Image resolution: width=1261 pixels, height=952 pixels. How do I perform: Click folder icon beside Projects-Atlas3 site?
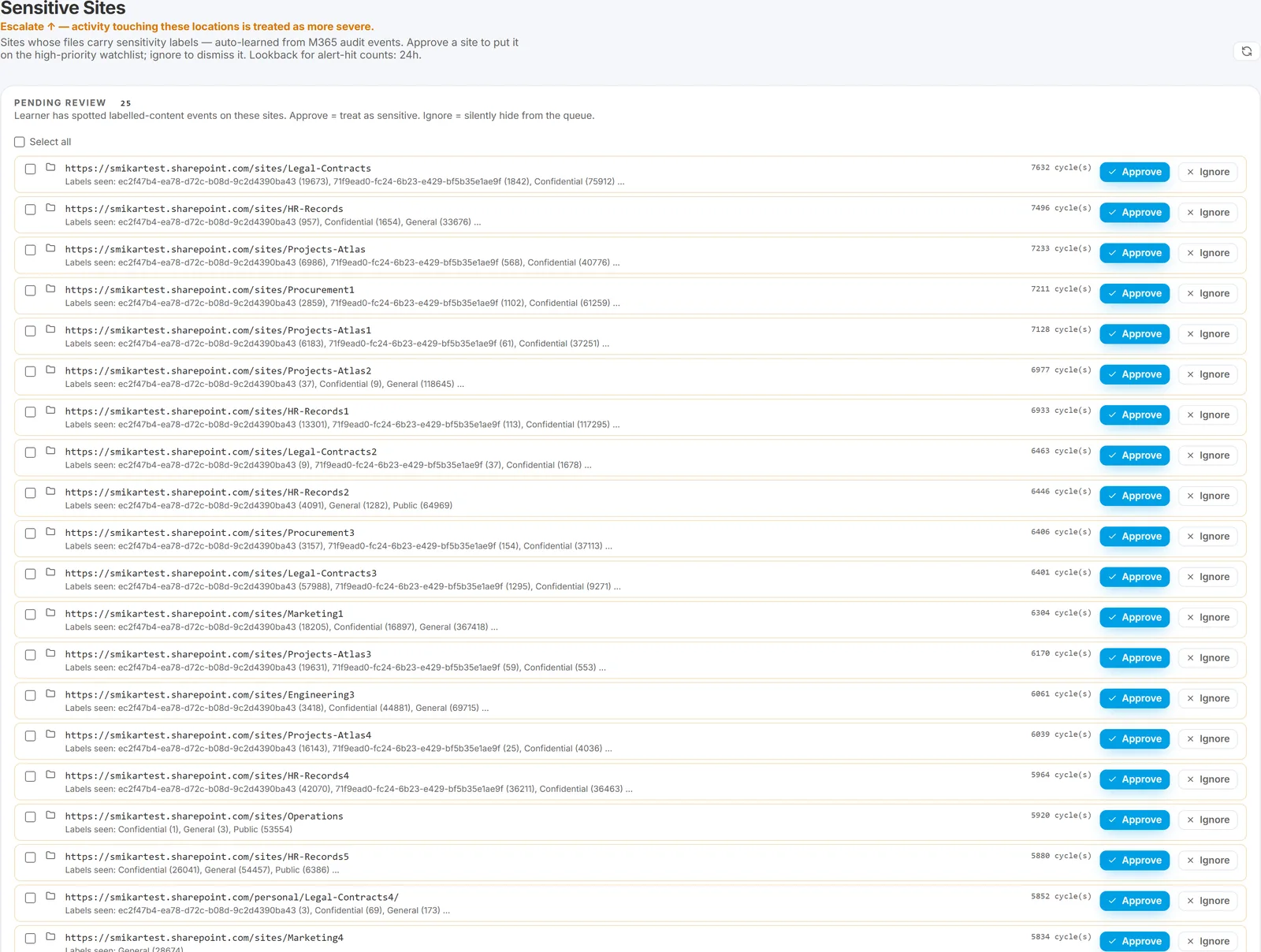(x=50, y=653)
